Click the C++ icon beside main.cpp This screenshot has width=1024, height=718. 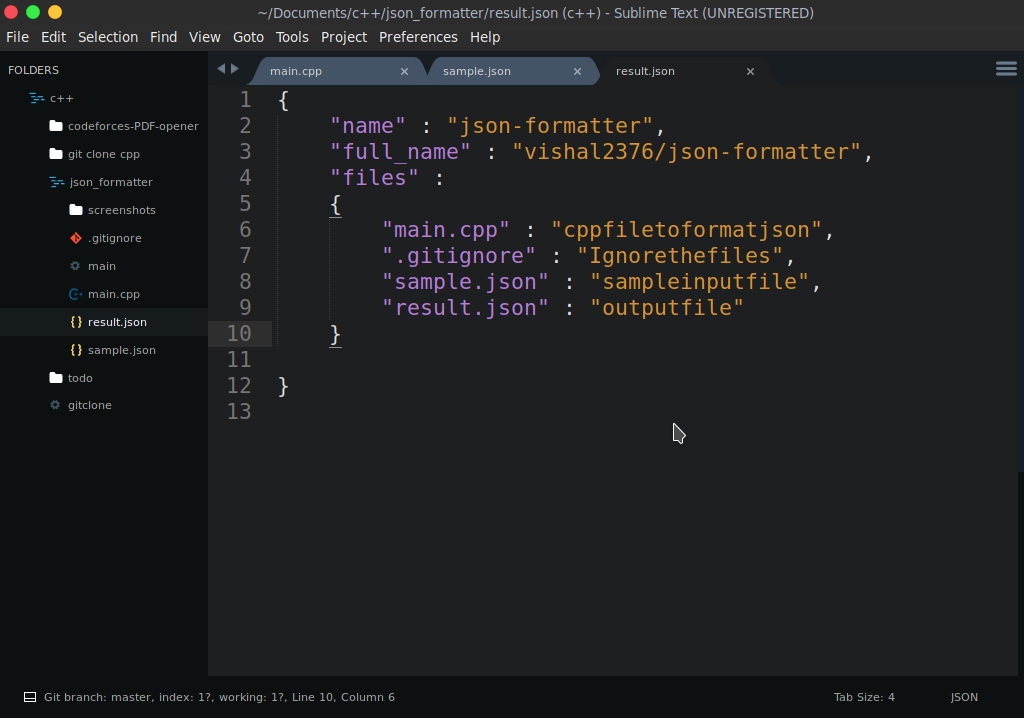pyautogui.click(x=76, y=294)
